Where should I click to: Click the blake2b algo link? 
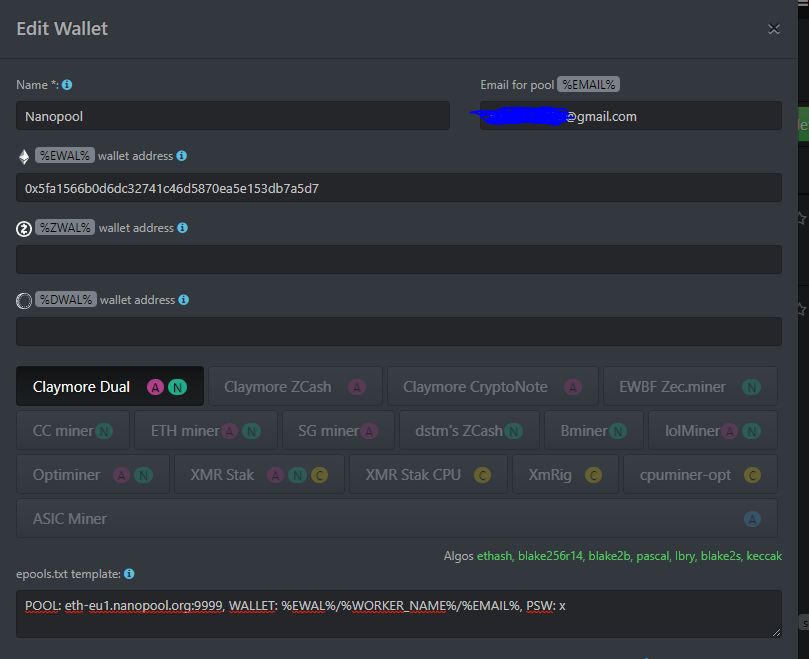click(609, 556)
